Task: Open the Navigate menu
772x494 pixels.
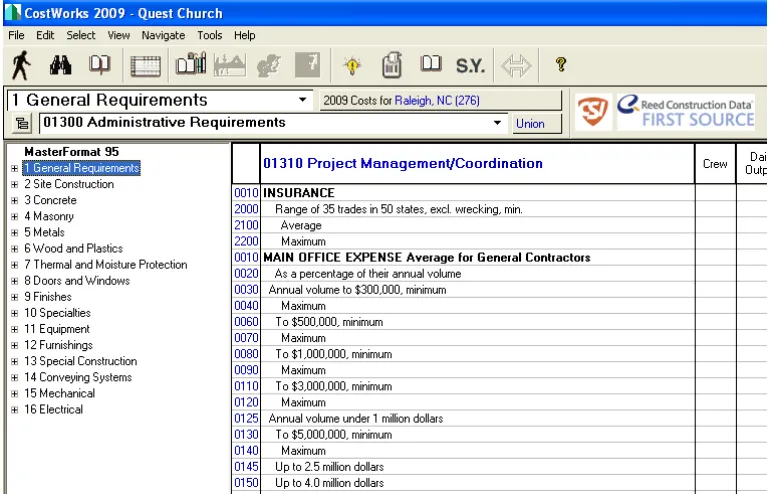Action: point(163,35)
